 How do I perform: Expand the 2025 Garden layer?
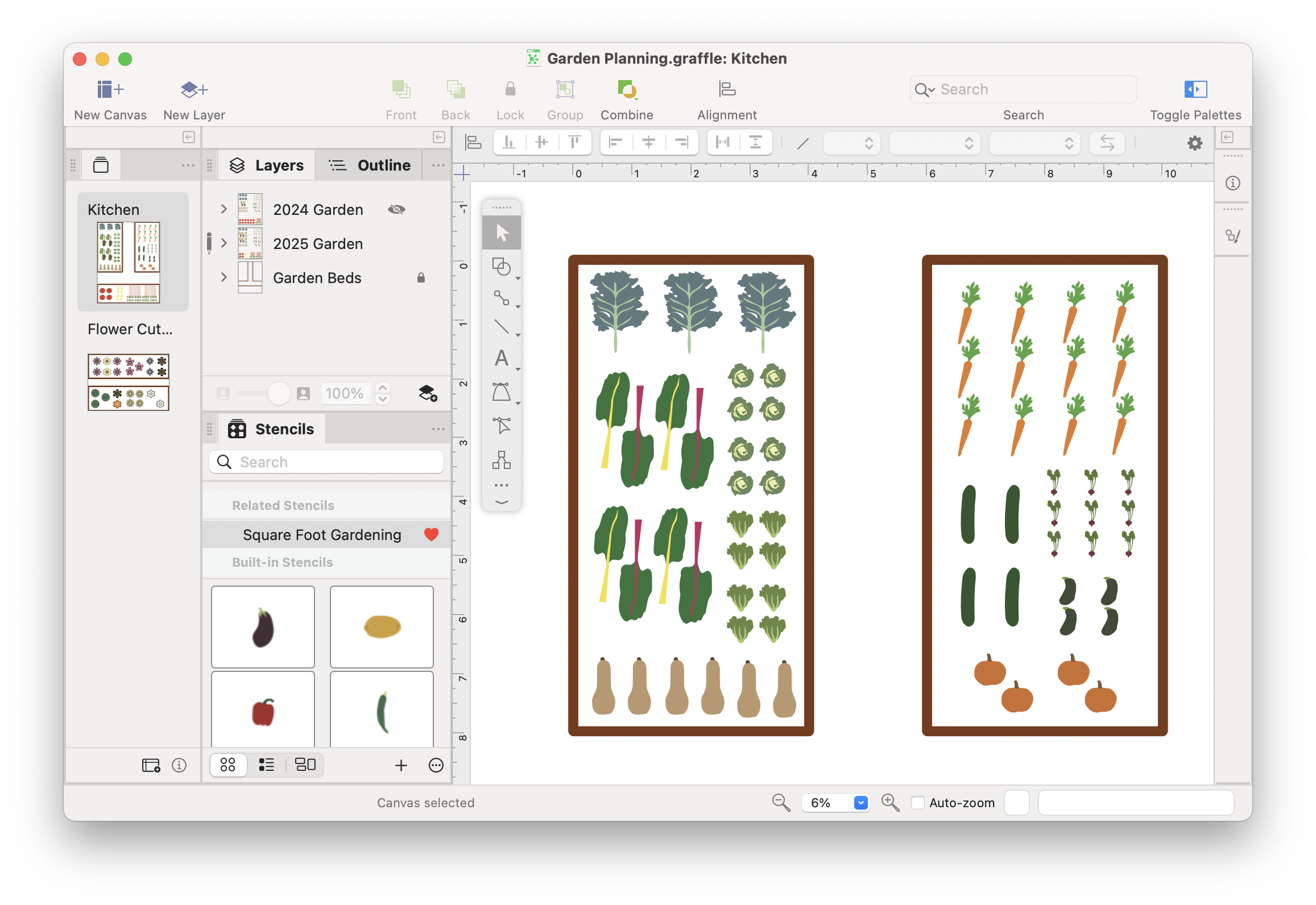point(224,243)
